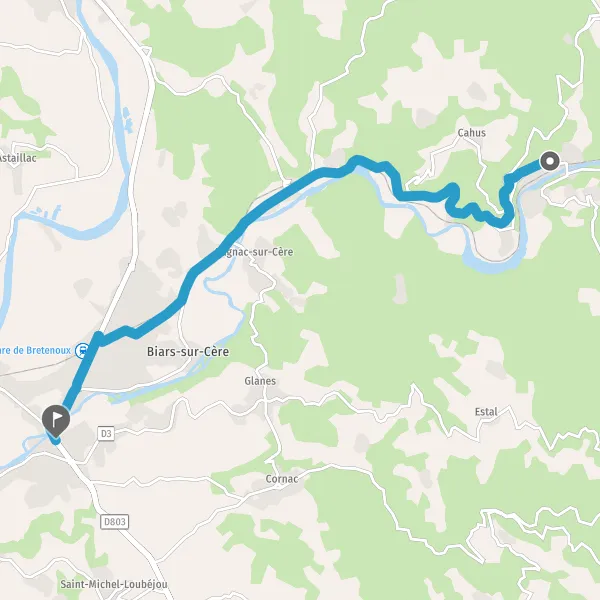
Task: Click the blue route corner beside the train station
Action: click(98, 339)
